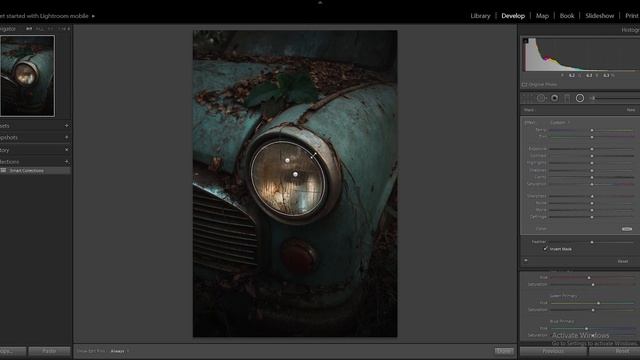Image resolution: width=640 pixels, height=360 pixels.
Task: Adjust the Highlights slider
Action: click(x=592, y=163)
